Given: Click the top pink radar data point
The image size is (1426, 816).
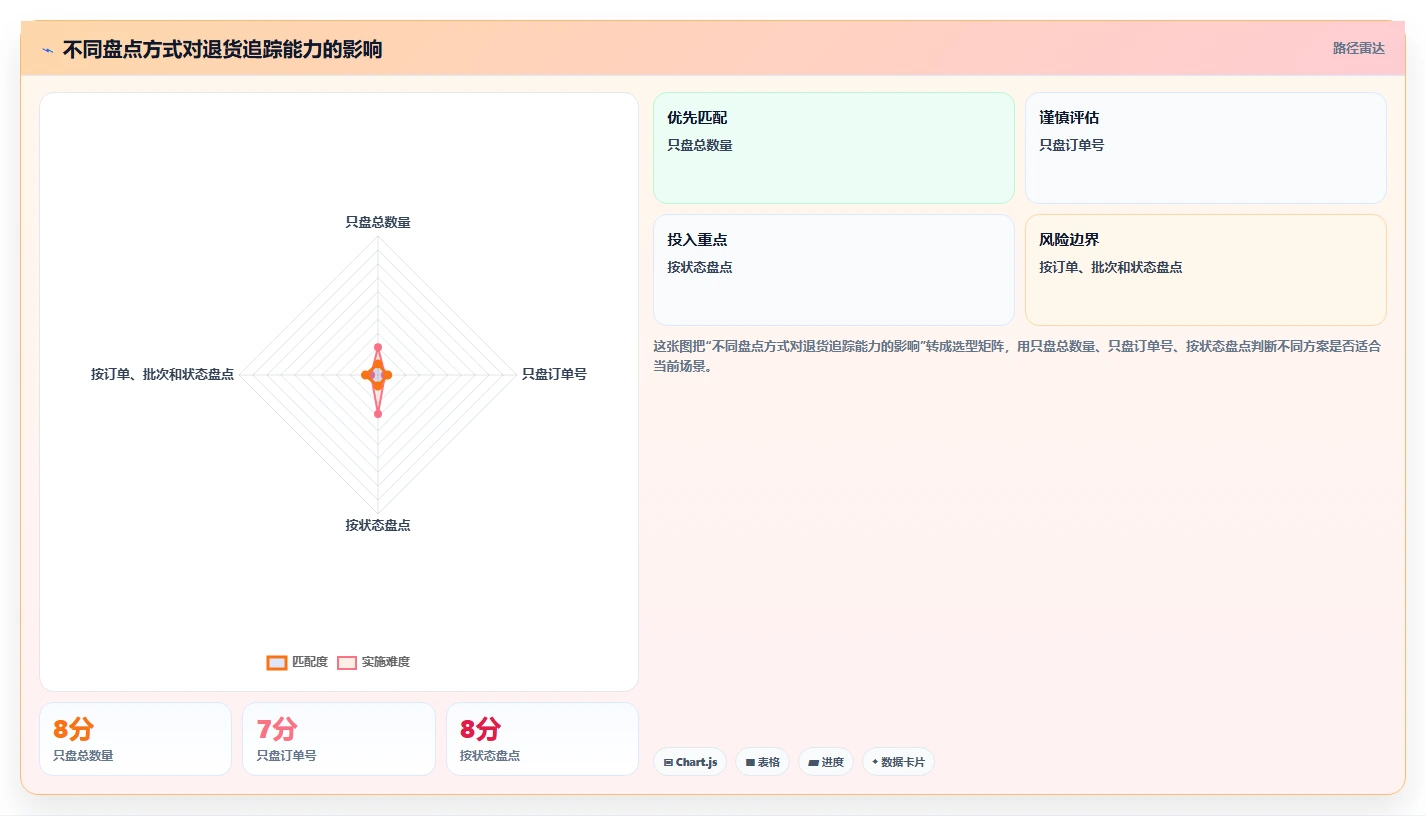Looking at the screenshot, I should 378,347.
